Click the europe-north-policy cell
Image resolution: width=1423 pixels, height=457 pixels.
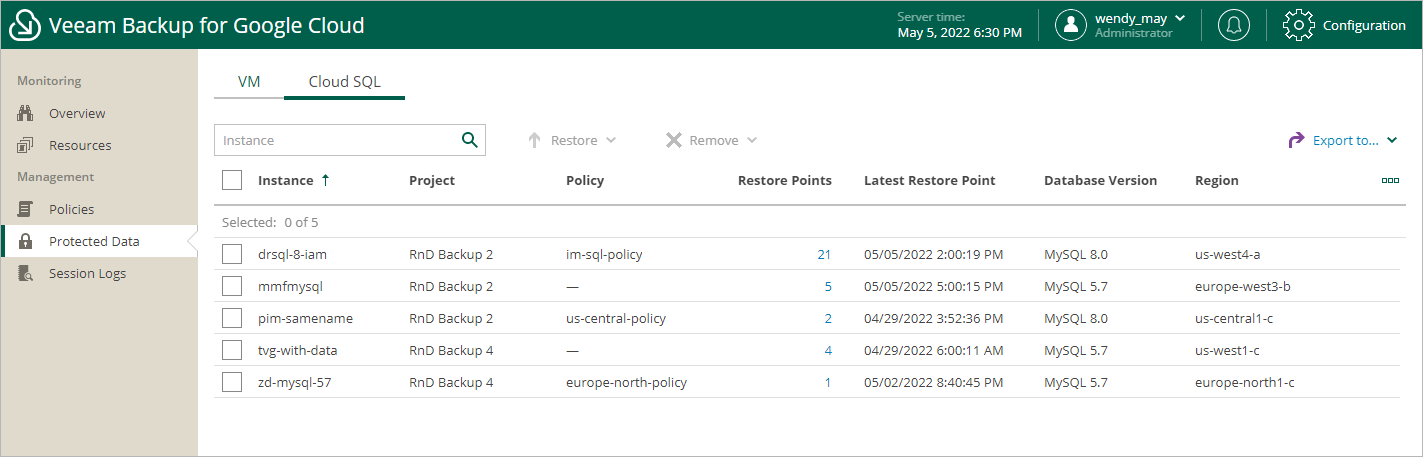626,382
